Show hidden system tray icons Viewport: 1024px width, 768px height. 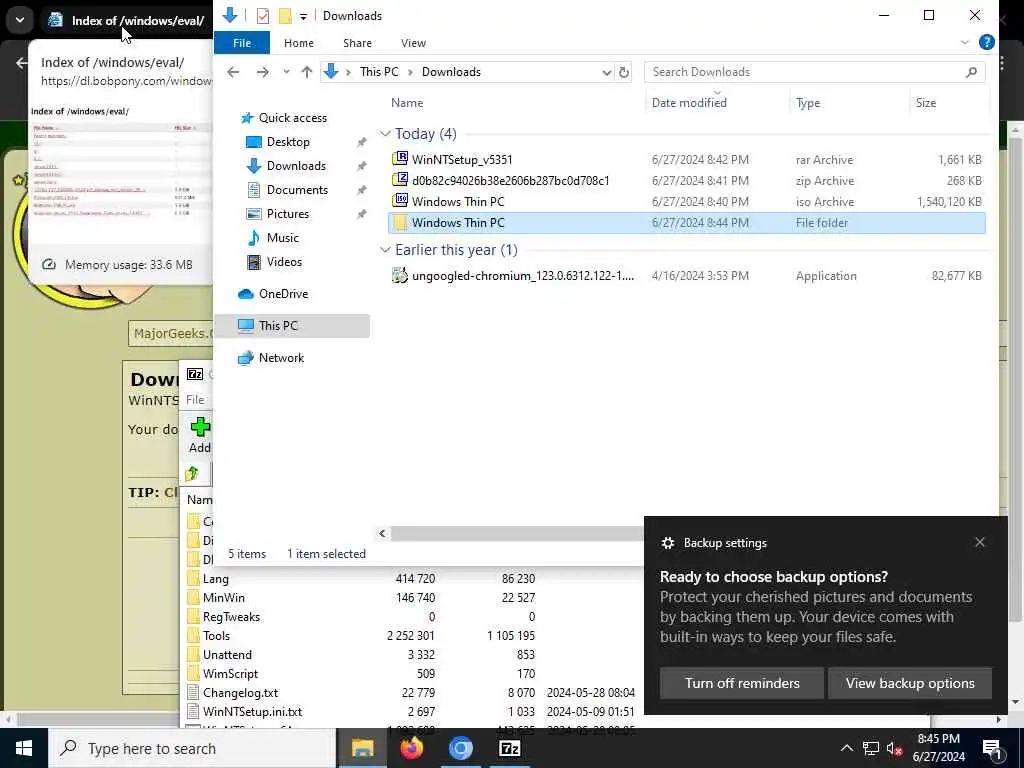pyautogui.click(x=846, y=748)
